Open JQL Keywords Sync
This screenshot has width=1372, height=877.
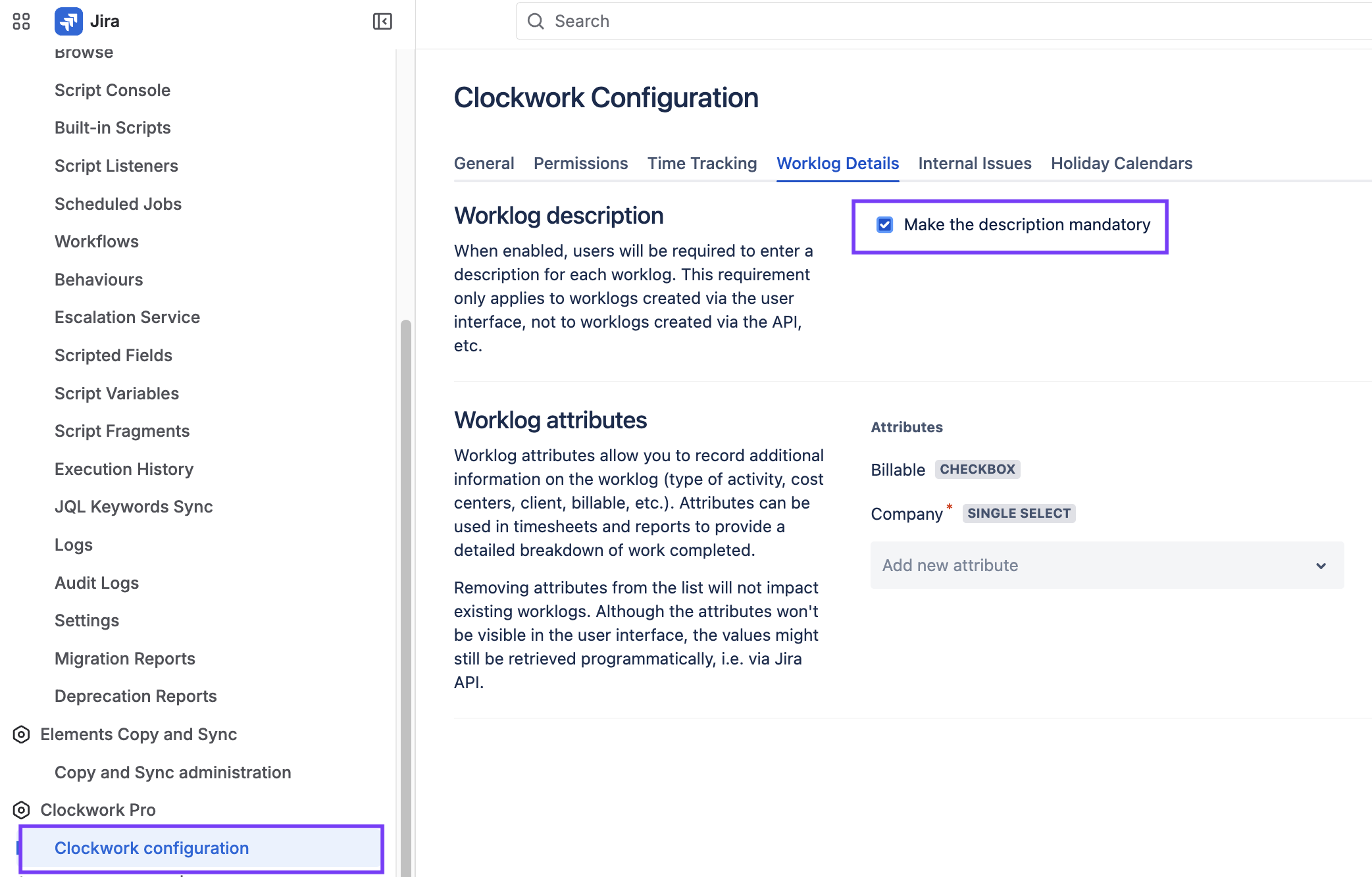134,507
